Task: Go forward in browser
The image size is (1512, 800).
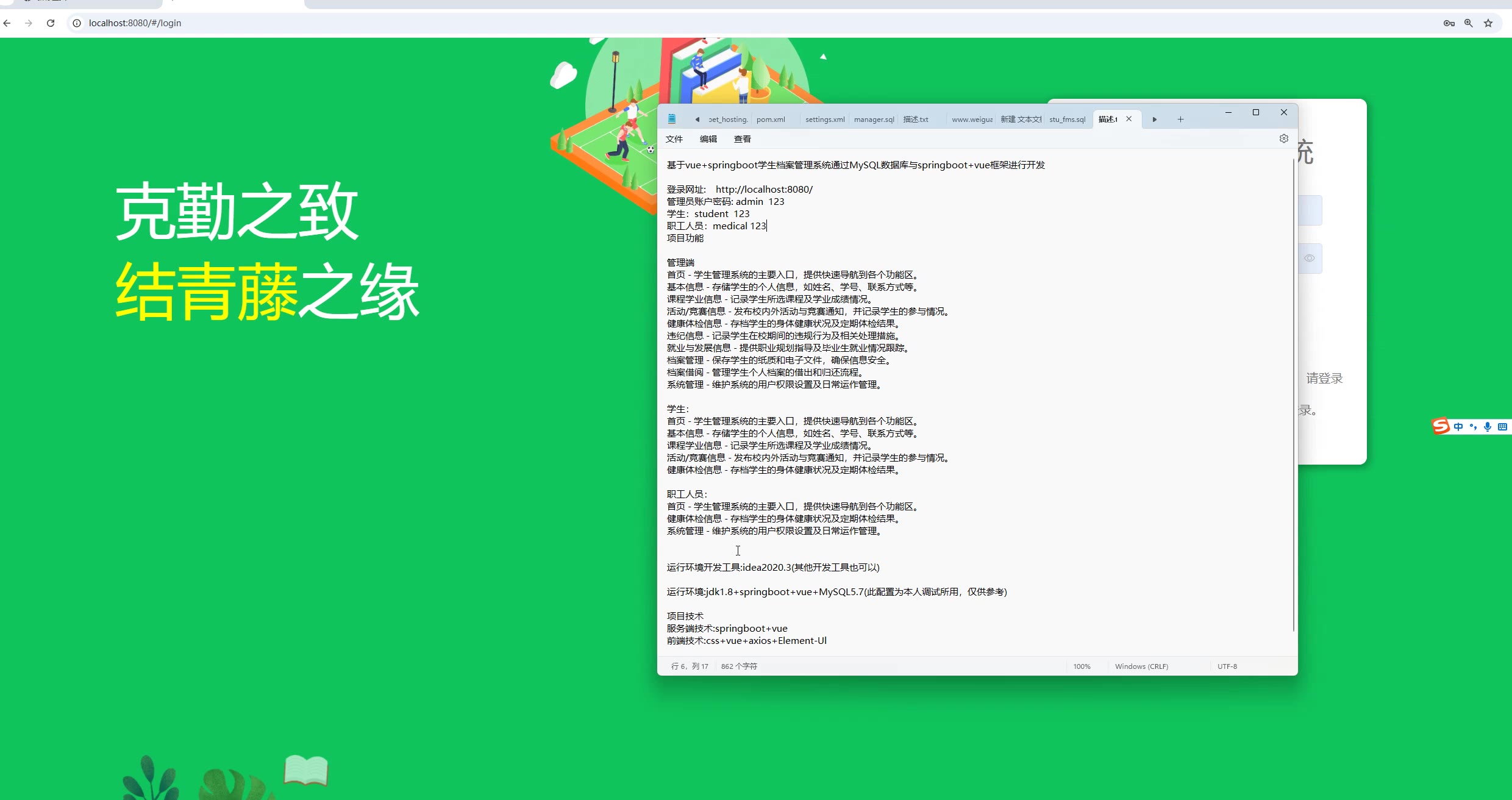Action: point(29,23)
